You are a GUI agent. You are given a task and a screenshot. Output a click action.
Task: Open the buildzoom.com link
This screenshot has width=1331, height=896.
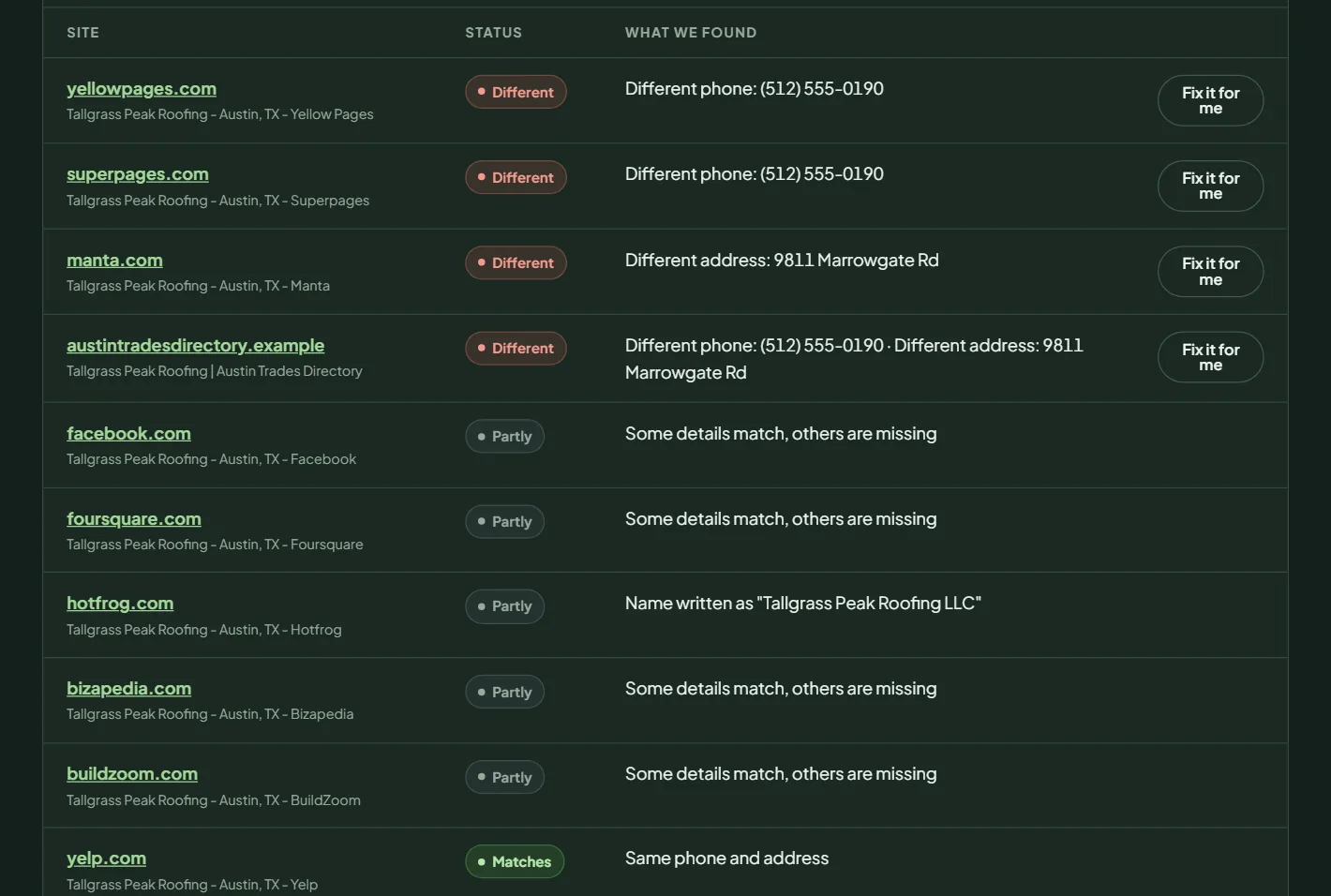click(132, 774)
